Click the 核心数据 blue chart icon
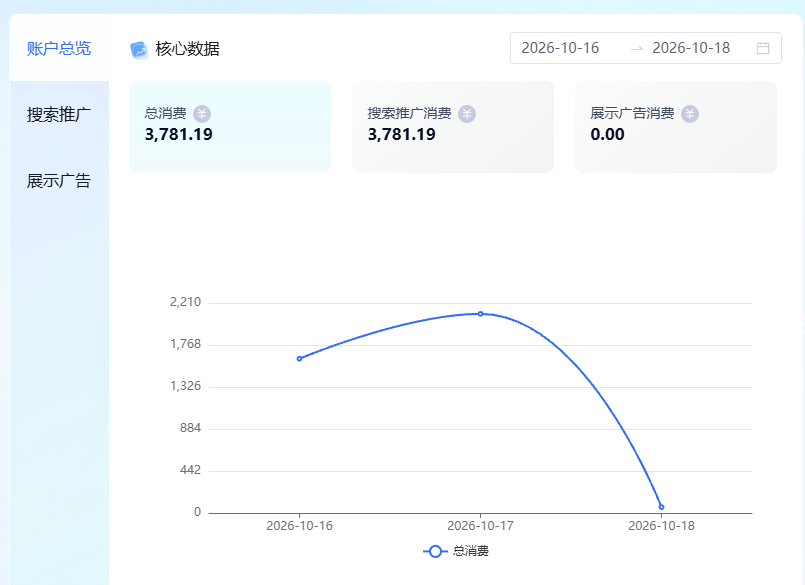The width and height of the screenshot is (805, 585). (x=139, y=49)
